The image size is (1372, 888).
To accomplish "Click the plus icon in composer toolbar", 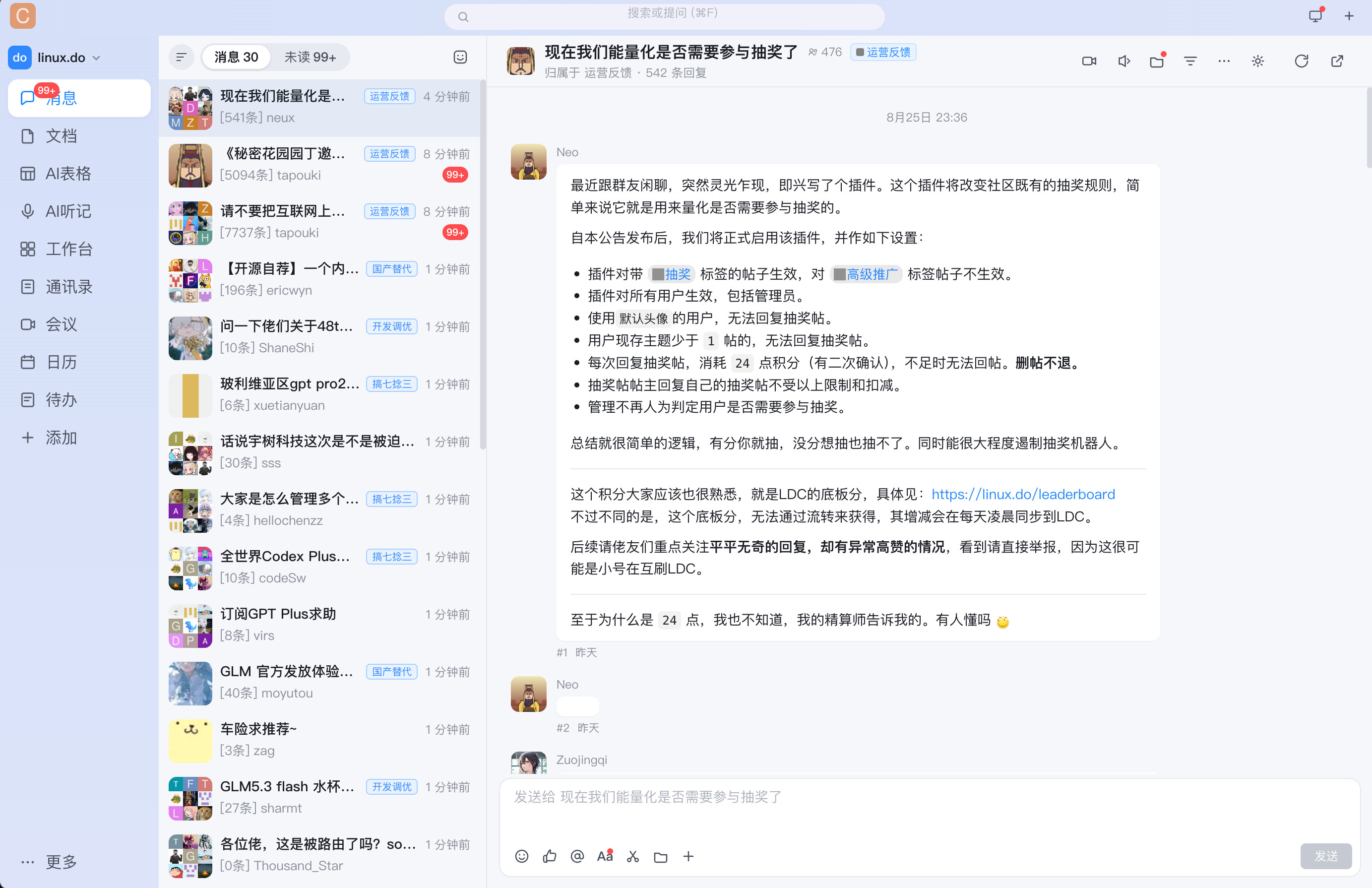I will 688,856.
